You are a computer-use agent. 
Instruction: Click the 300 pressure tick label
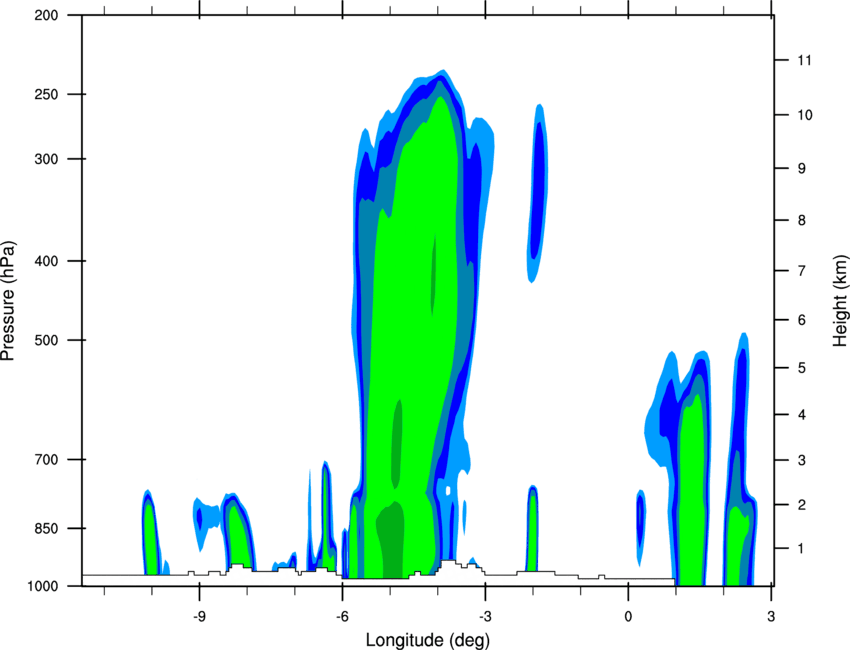46,159
